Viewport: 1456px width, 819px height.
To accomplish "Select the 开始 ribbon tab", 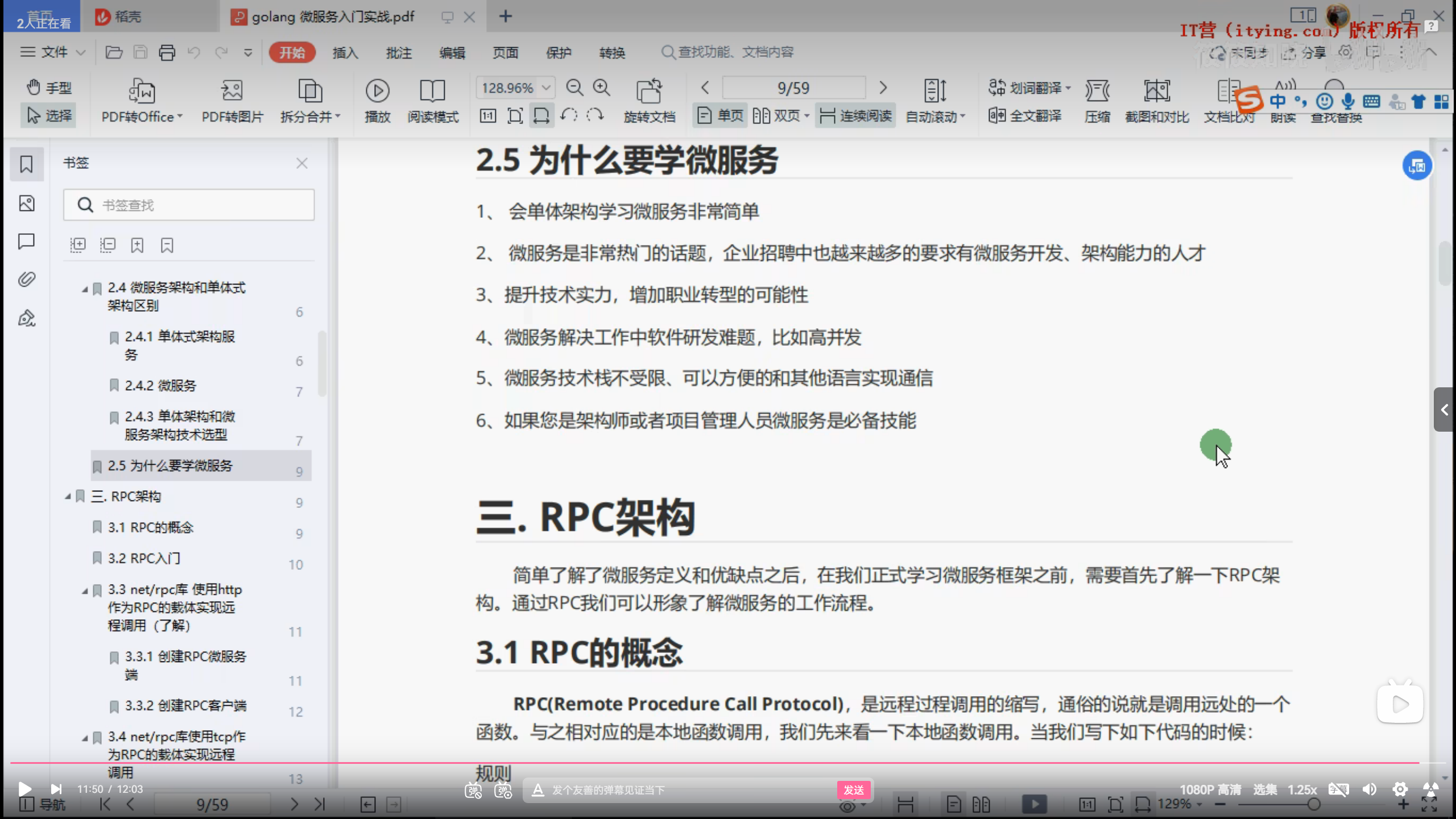I will (292, 52).
